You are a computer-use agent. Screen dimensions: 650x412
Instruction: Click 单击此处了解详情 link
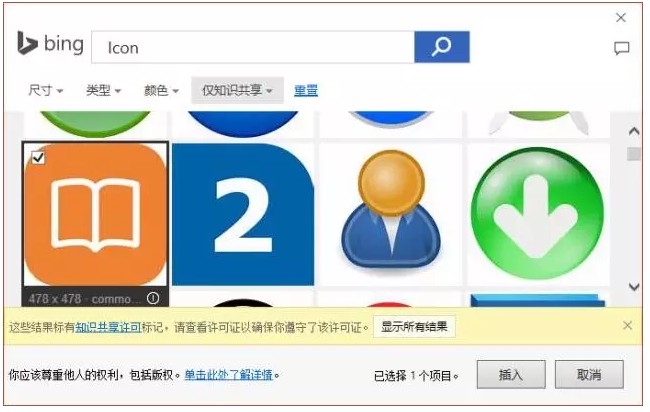coord(228,375)
